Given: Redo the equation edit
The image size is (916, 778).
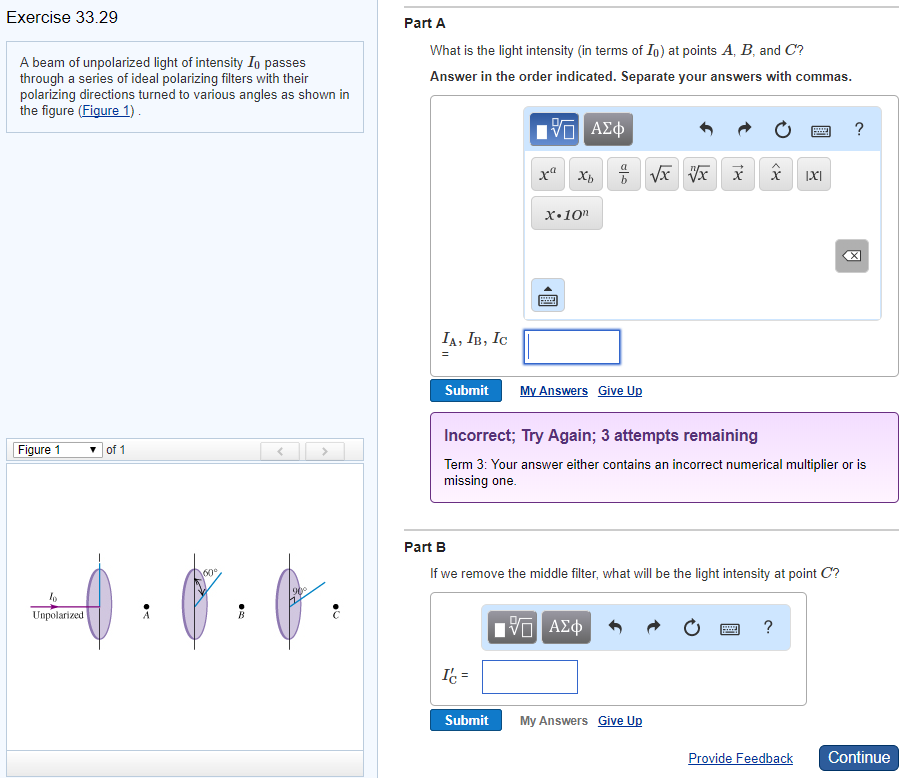Looking at the screenshot, I should 744,129.
